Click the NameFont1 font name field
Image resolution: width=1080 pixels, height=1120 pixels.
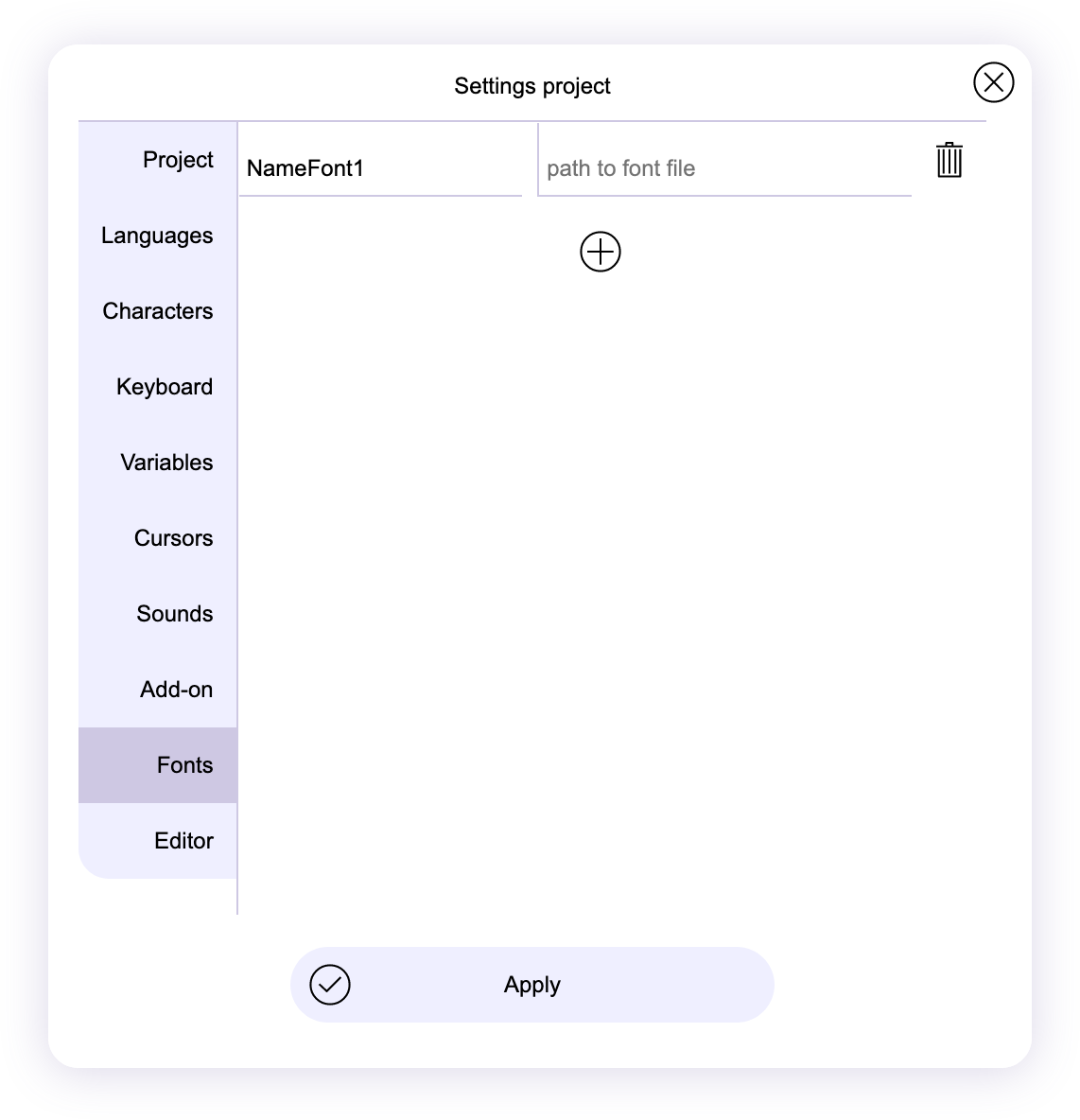[378, 168]
